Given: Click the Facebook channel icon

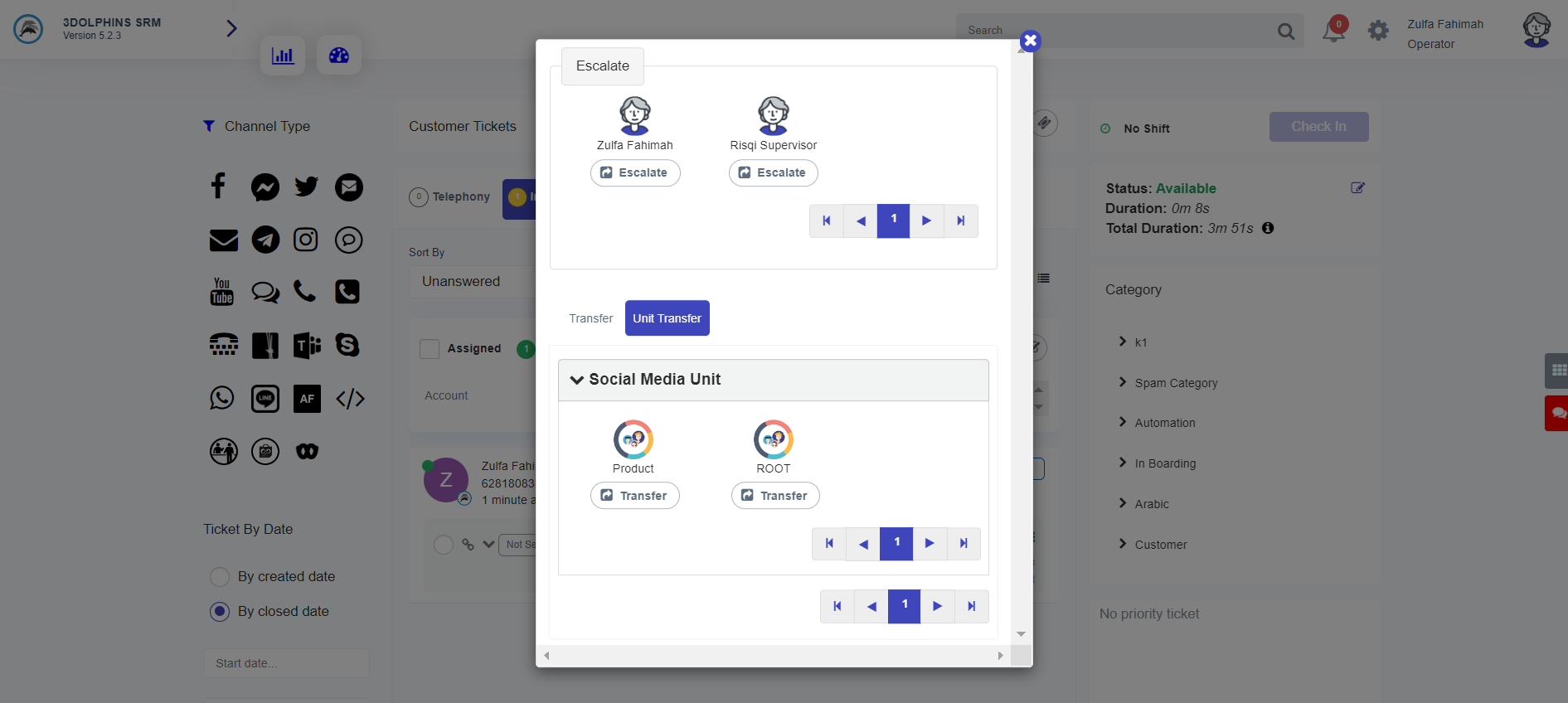Looking at the screenshot, I should click(218, 187).
